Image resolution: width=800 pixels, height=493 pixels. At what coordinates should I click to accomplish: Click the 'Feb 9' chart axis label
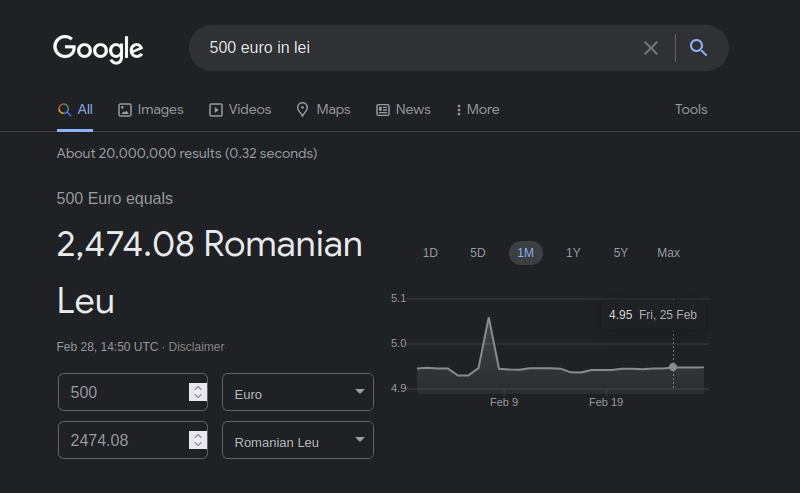click(504, 402)
